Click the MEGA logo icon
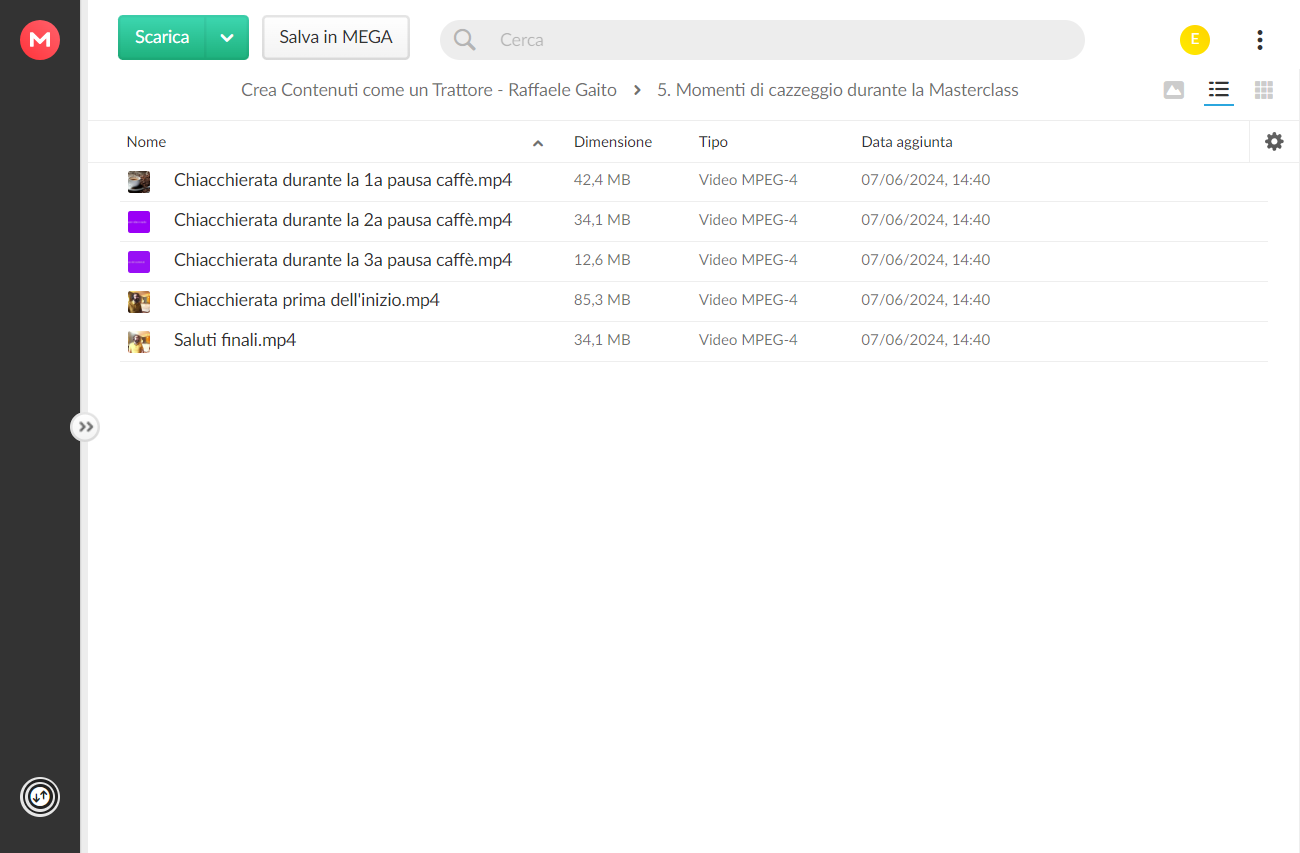 coord(40,40)
